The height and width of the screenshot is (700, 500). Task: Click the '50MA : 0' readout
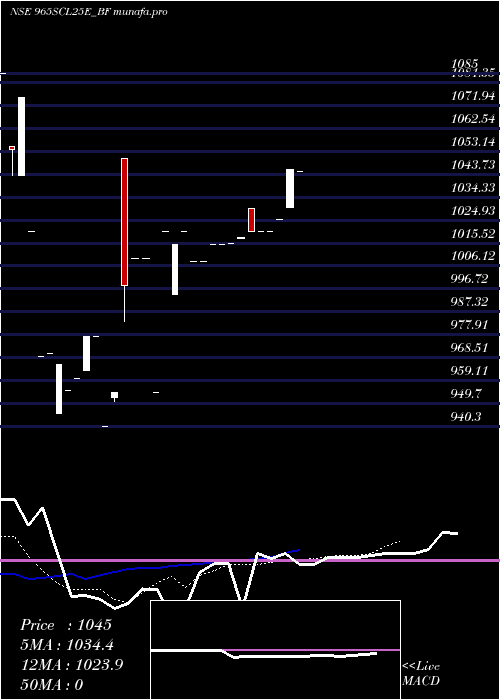tap(52, 685)
